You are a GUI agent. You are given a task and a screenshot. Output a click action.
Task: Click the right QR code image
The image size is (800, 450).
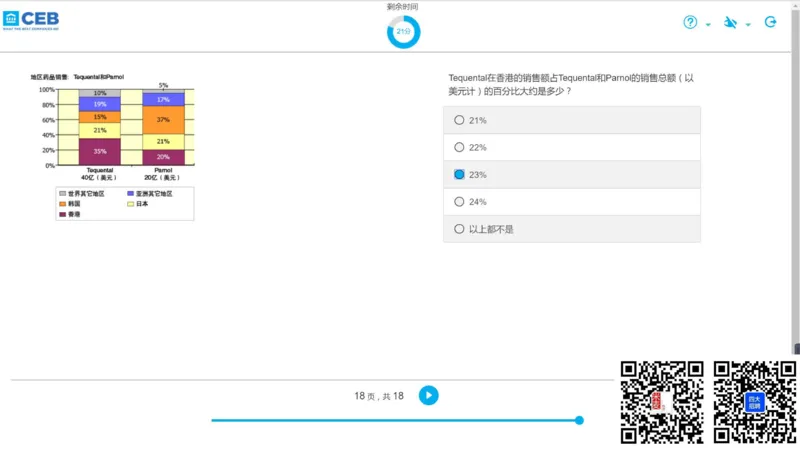point(755,402)
